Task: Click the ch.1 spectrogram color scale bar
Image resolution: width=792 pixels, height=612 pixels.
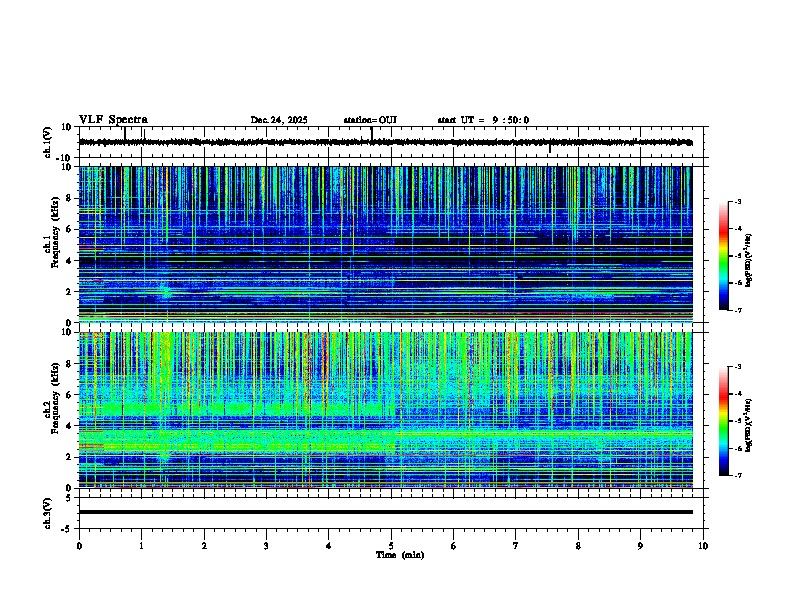Action: click(x=723, y=256)
